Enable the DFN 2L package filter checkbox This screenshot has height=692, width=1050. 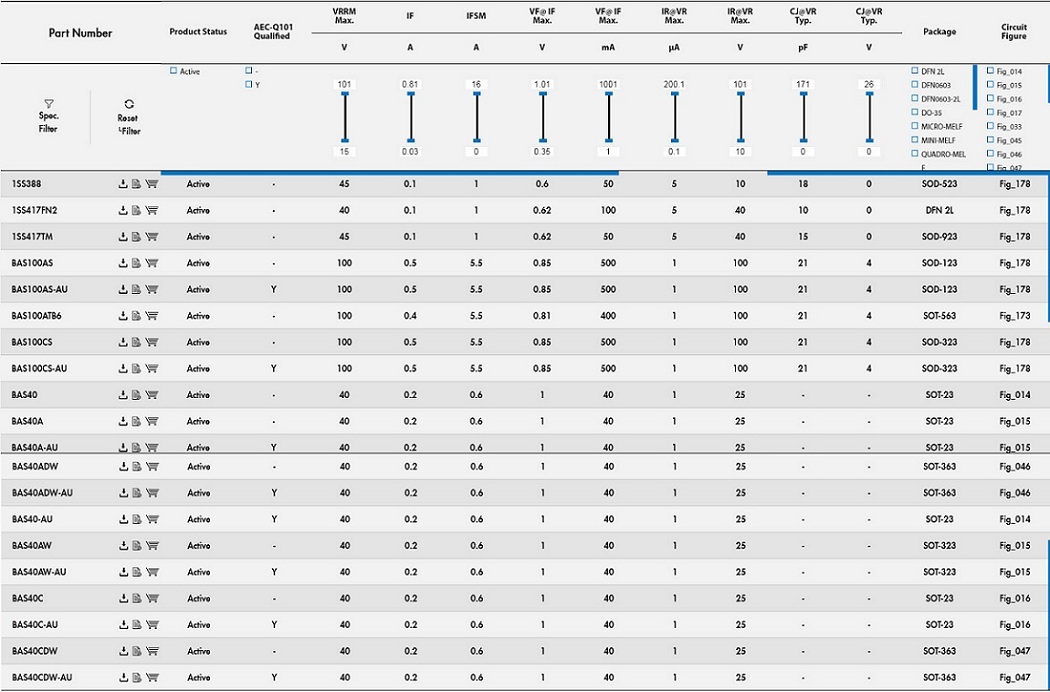[914, 71]
